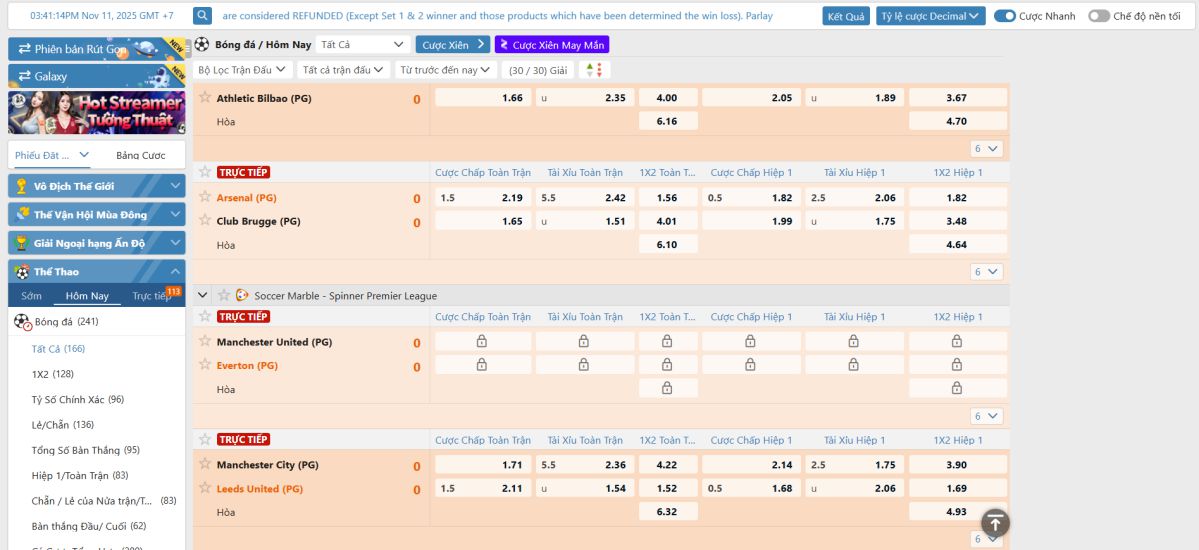
Task: Collapse the Soccer Marble league chevron
Action: point(203,295)
